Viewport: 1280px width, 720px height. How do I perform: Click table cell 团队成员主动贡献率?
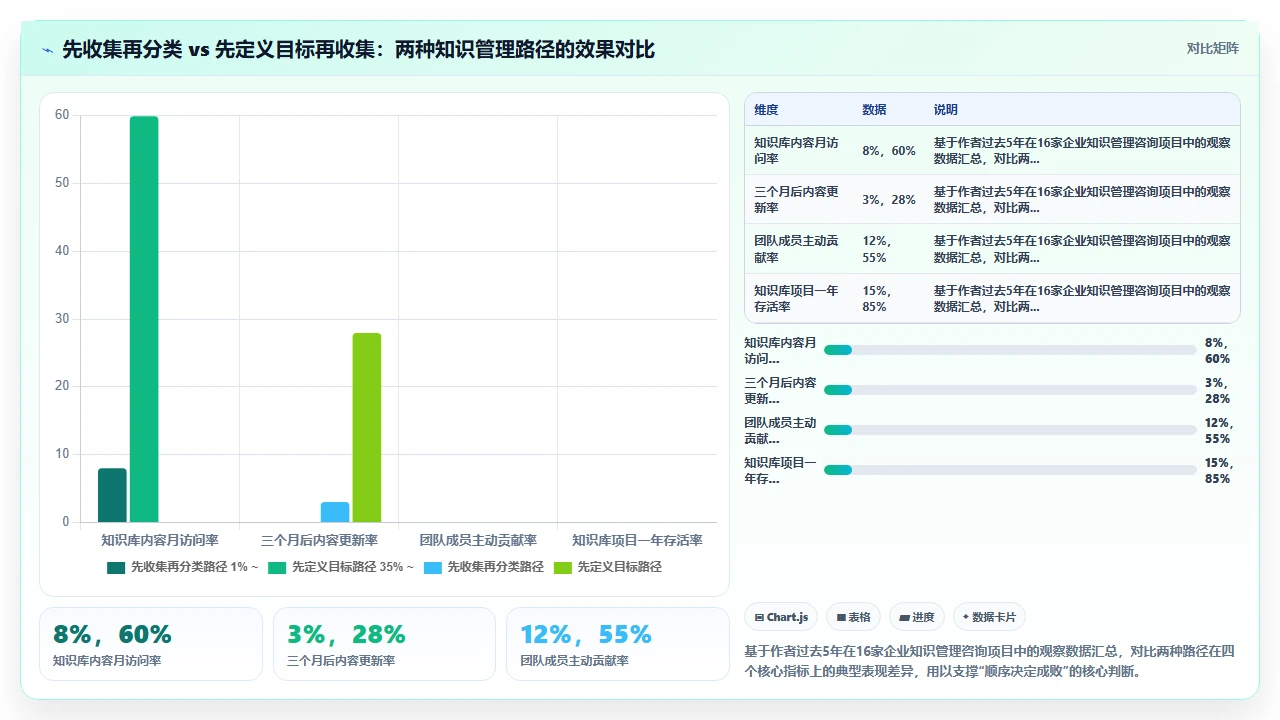coord(800,249)
